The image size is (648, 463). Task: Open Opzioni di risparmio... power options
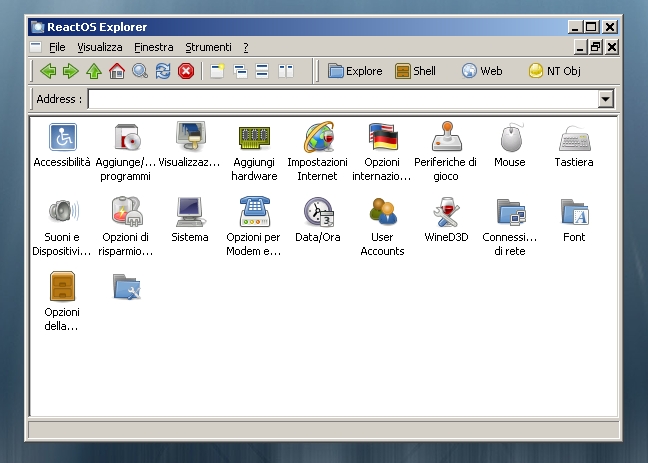coord(126,227)
